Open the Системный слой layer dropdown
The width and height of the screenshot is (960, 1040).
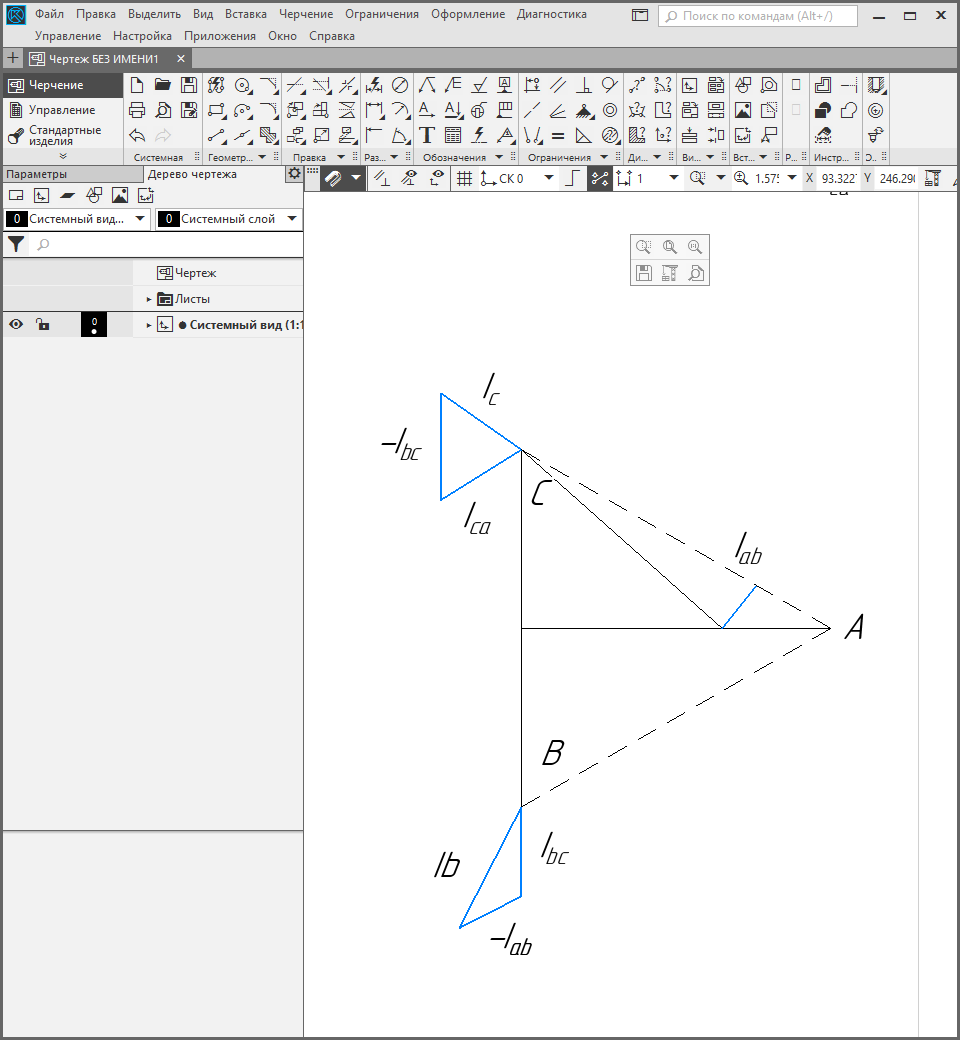click(x=292, y=219)
